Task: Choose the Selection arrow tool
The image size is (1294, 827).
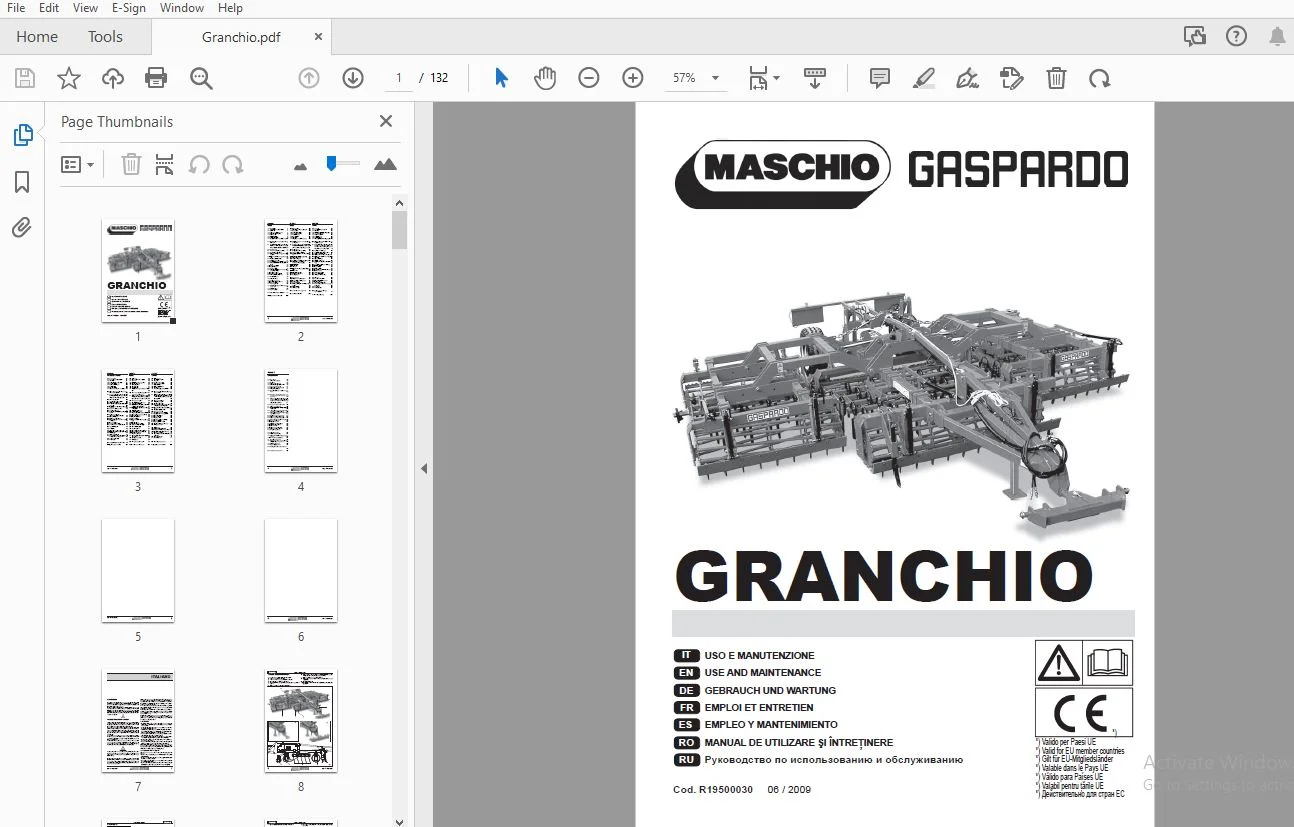Action: coord(501,78)
